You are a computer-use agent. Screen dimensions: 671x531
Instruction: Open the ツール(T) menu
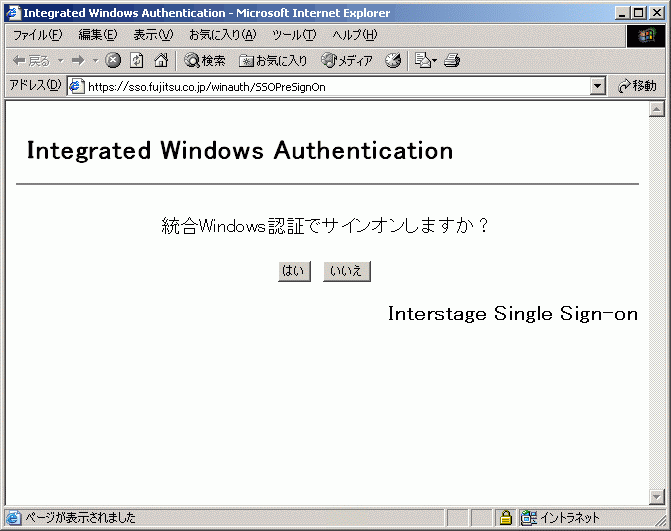294,35
